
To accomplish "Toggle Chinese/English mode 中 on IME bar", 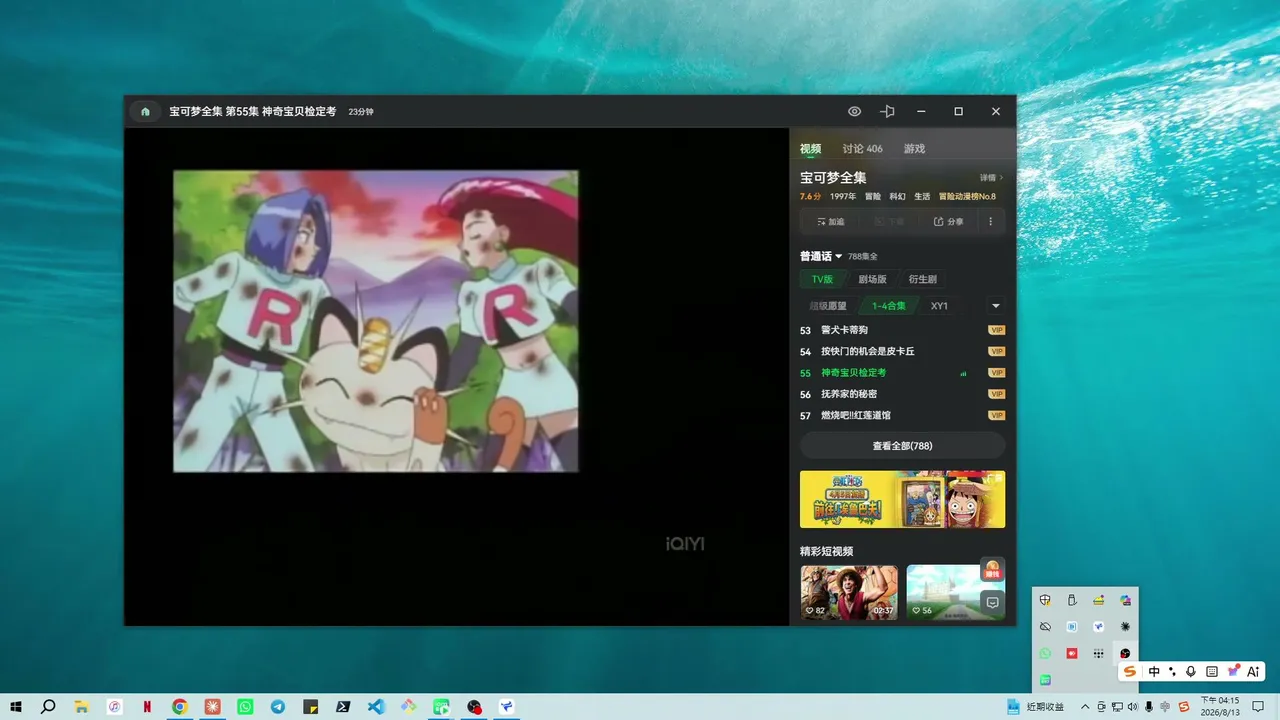I will [x=1155, y=672].
